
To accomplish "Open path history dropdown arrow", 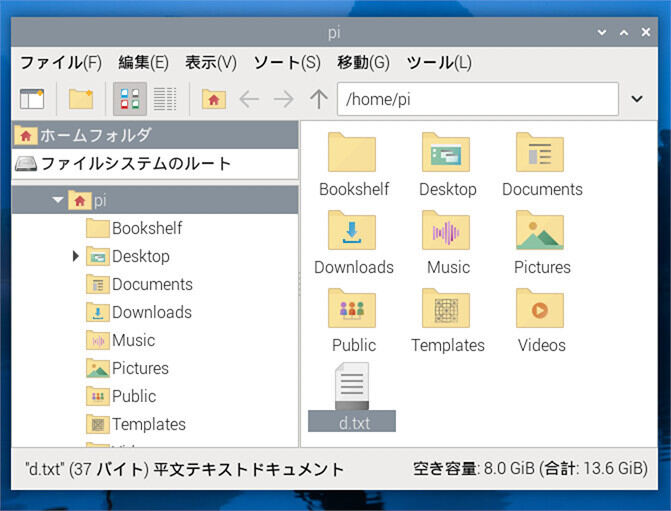I will pyautogui.click(x=637, y=99).
